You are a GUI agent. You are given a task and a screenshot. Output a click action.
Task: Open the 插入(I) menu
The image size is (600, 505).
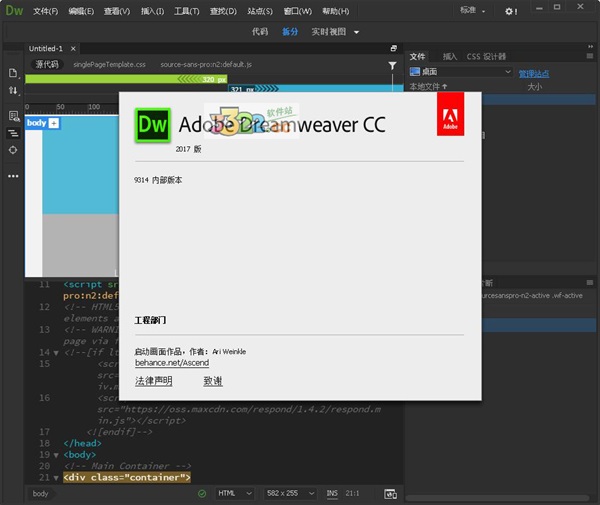153,12
